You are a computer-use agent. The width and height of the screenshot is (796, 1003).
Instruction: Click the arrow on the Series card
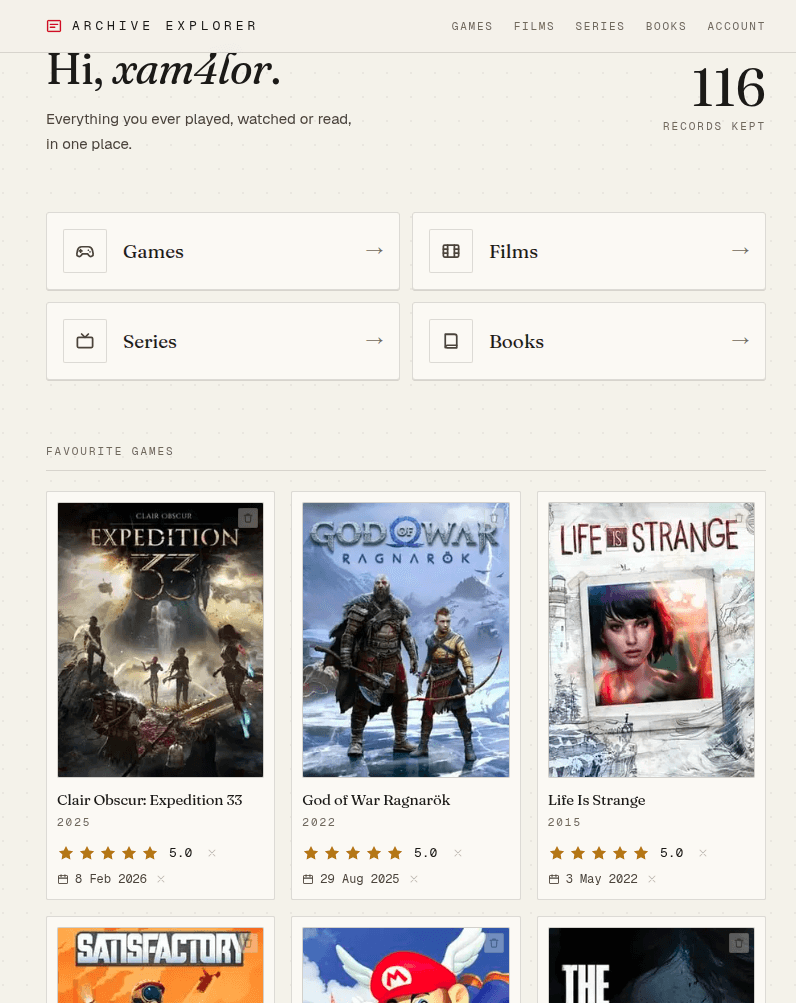(x=374, y=341)
